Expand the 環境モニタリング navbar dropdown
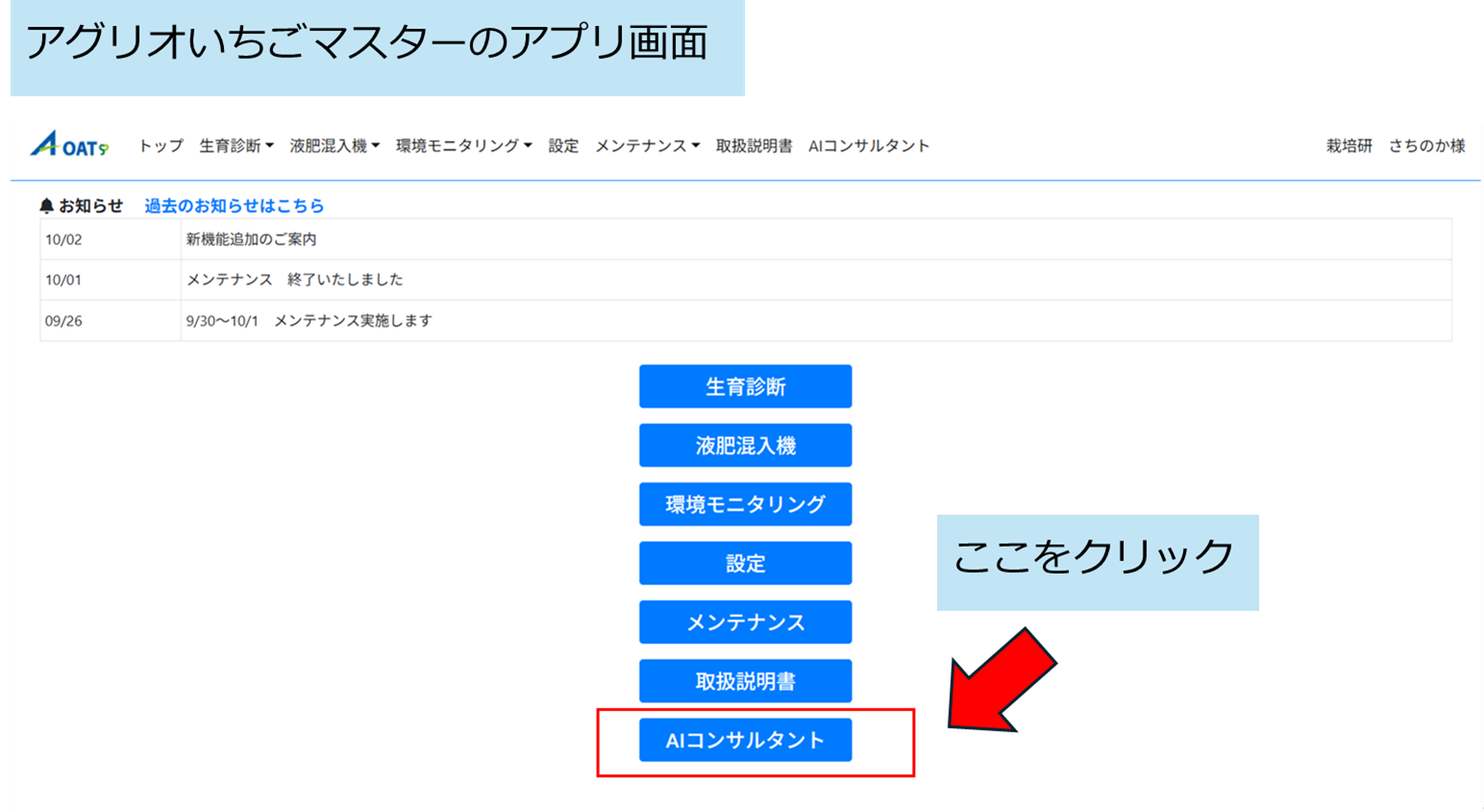 463,146
